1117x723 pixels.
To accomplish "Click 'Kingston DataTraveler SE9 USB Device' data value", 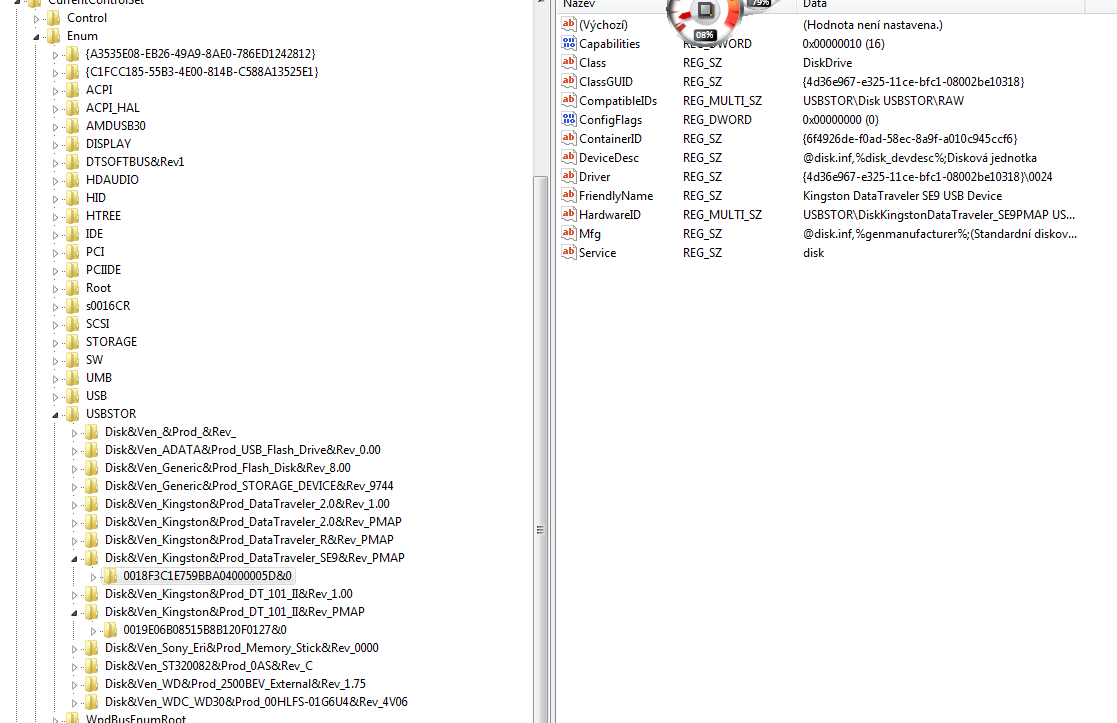I will (x=903, y=196).
